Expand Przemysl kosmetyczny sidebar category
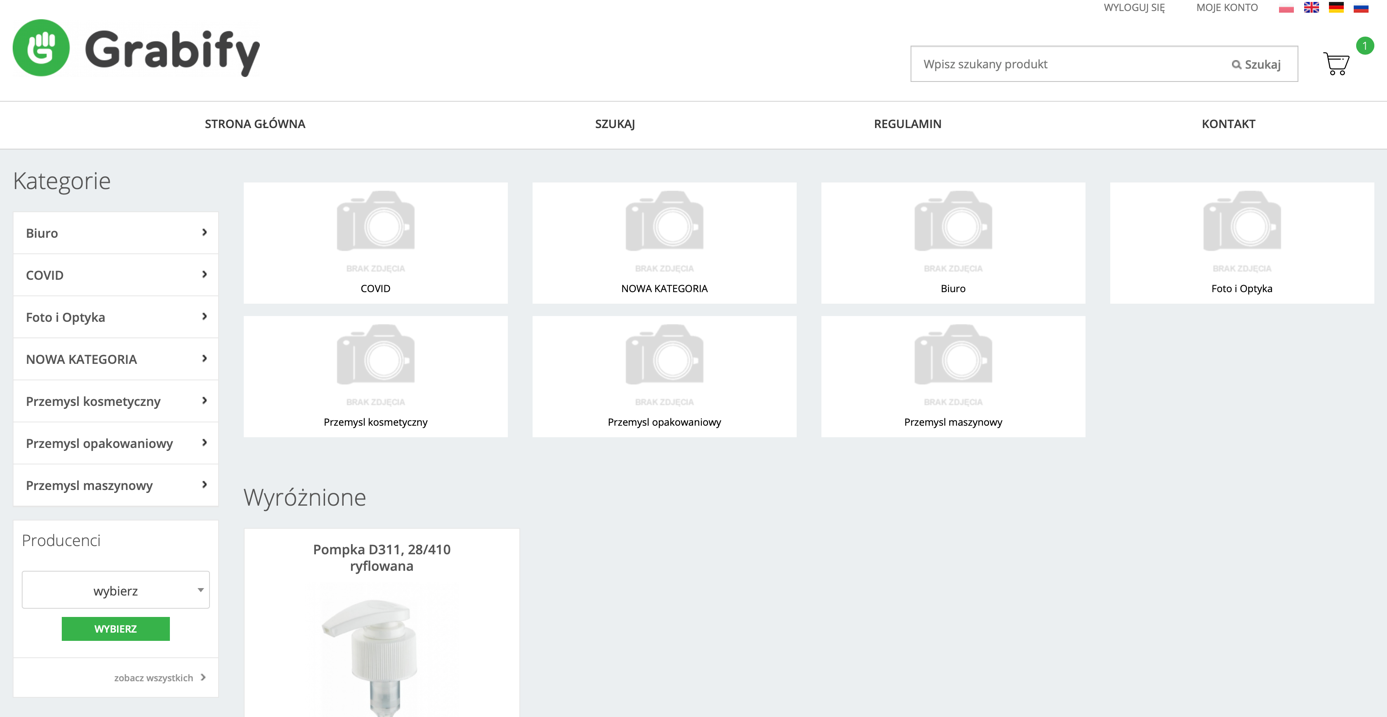Viewport: 1387px width, 717px height. (116, 401)
